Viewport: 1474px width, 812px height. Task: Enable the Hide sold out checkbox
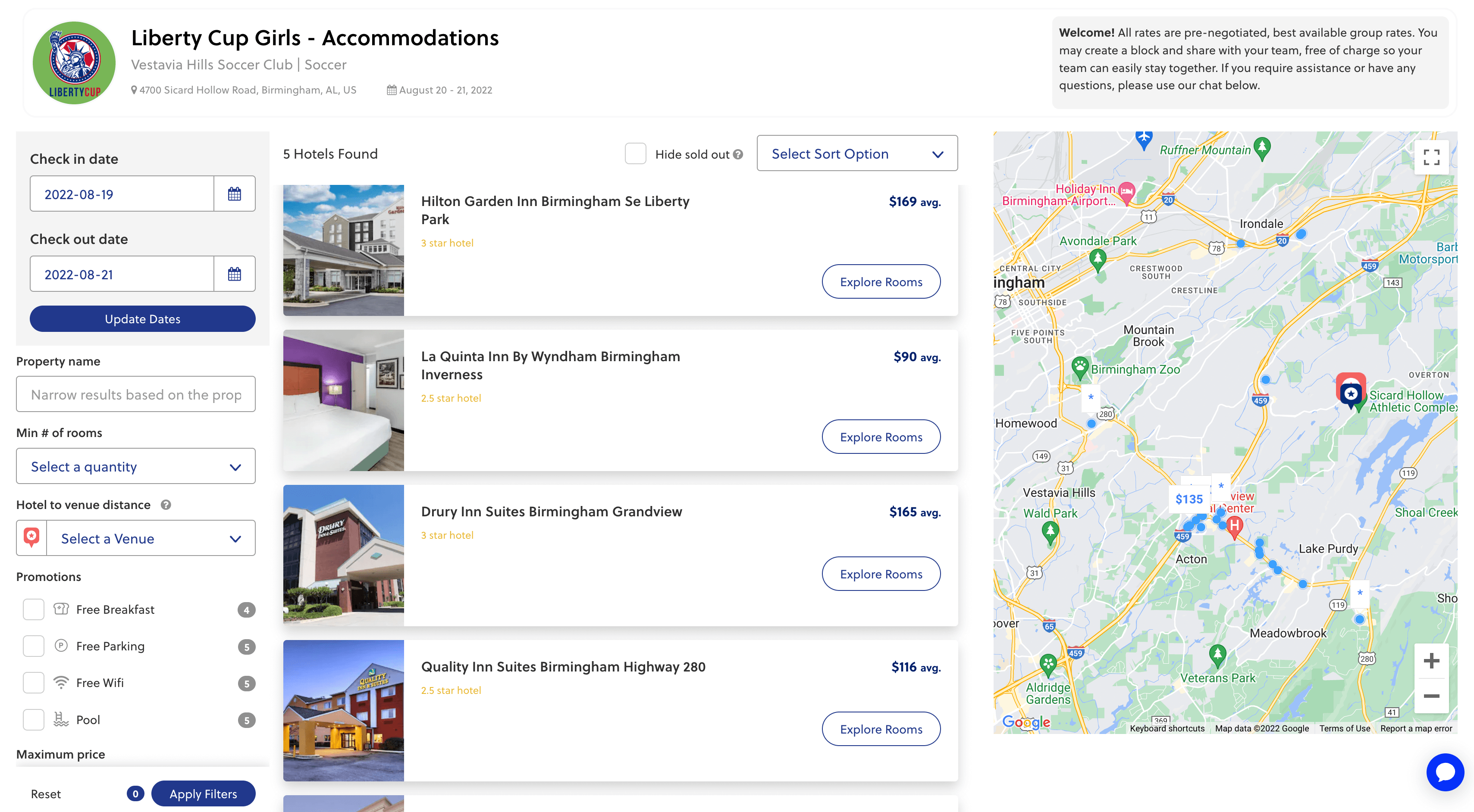tap(635, 154)
